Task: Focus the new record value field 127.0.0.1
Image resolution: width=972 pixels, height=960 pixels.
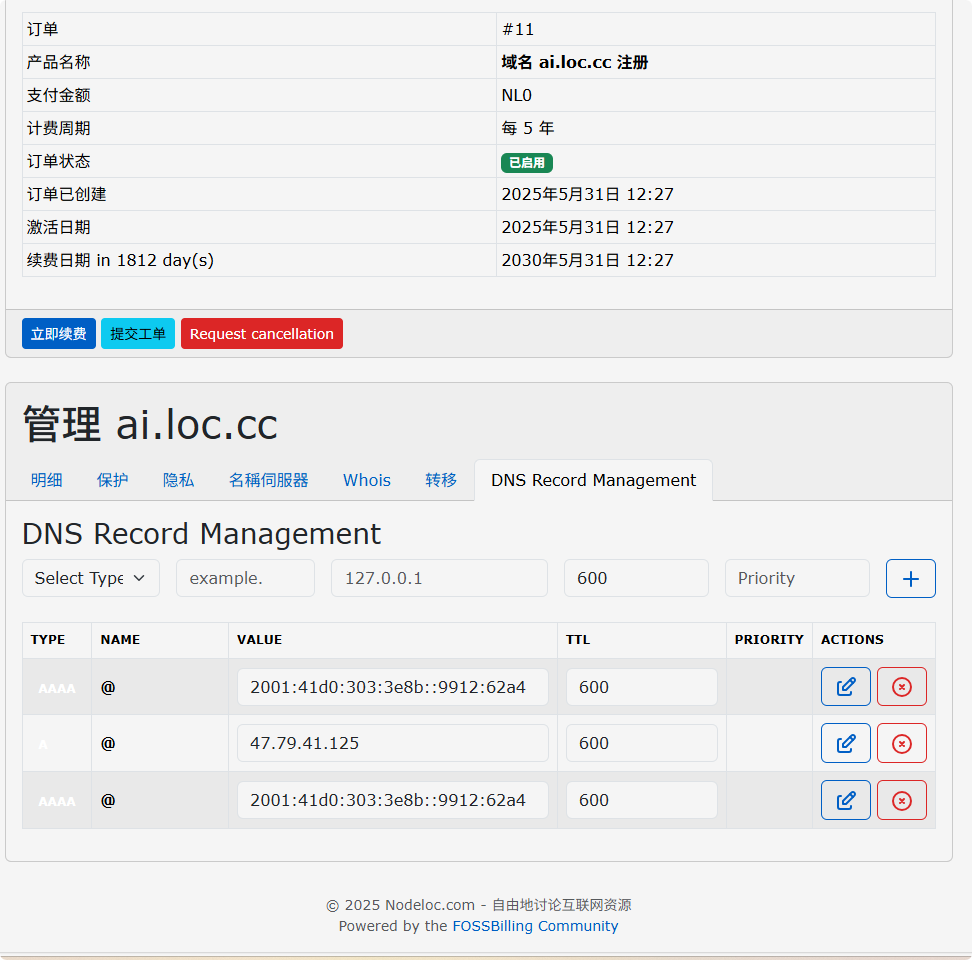Action: [x=439, y=578]
